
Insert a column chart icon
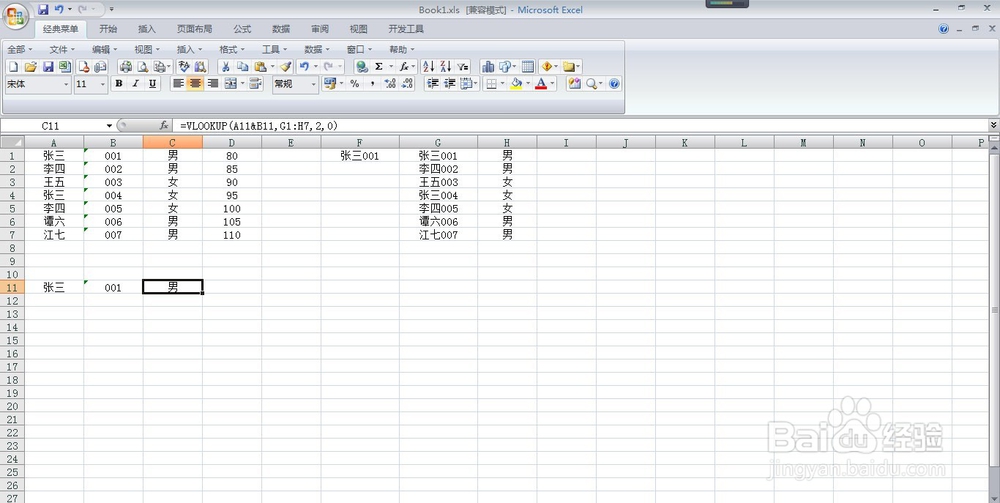(488, 66)
